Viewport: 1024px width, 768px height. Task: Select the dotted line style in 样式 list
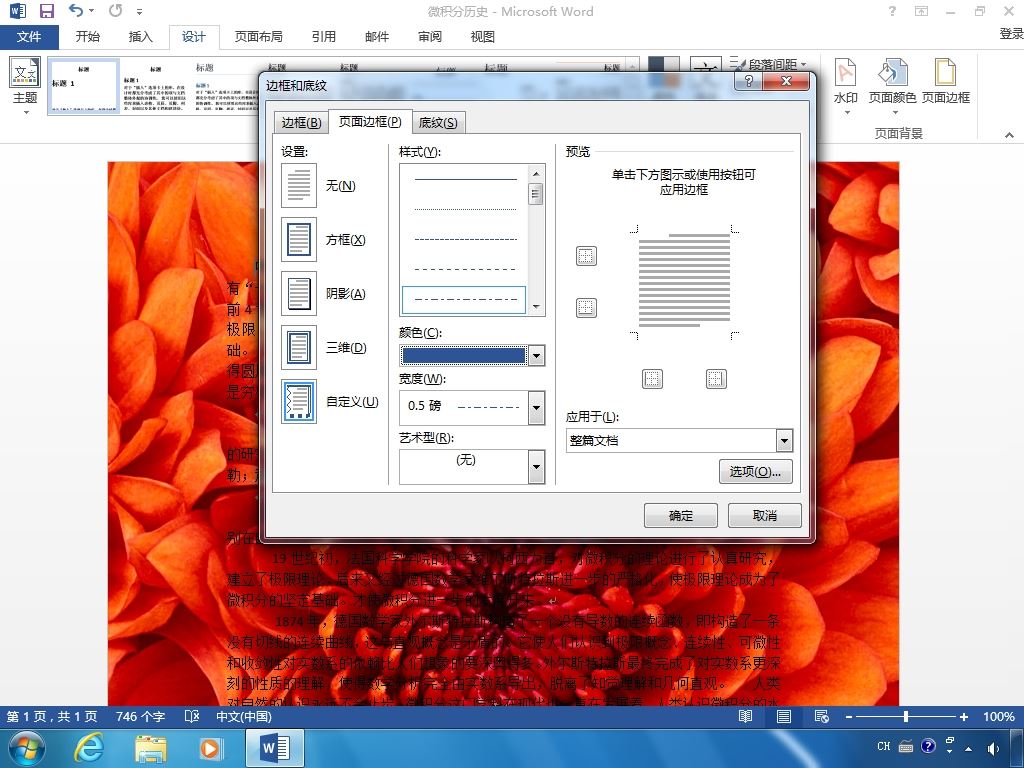click(x=465, y=209)
